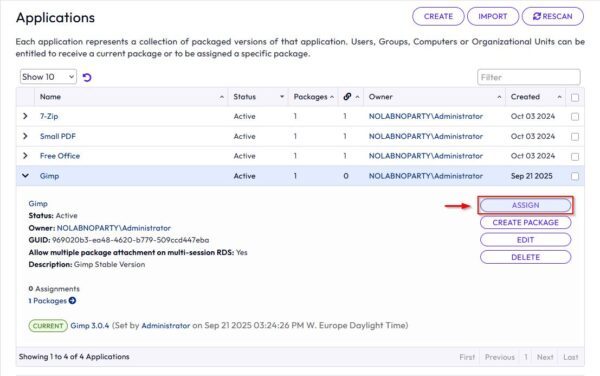Open the arrow icon next to 1 Packages
The image size is (600, 376).
tap(72, 301)
